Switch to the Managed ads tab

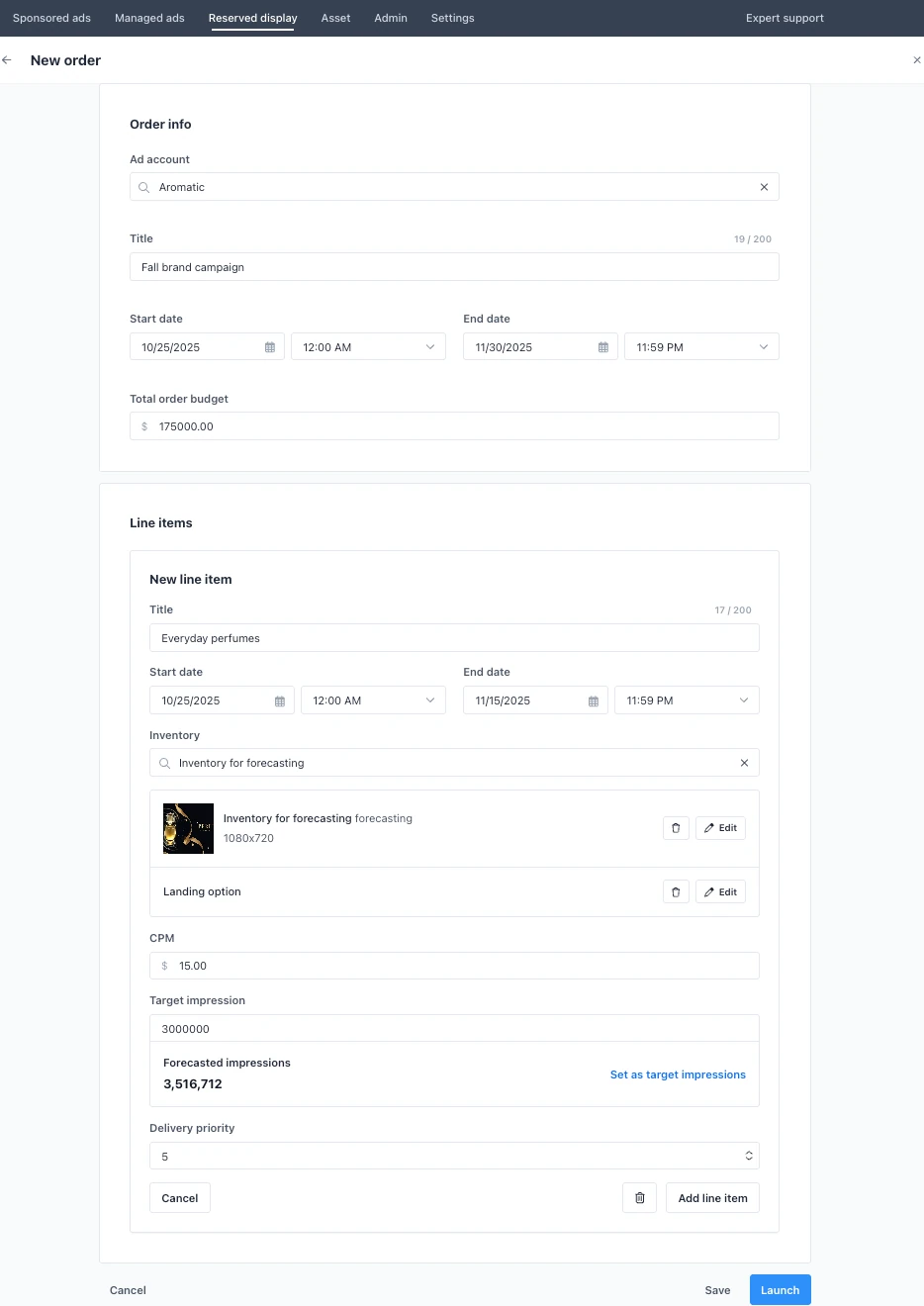tap(149, 18)
